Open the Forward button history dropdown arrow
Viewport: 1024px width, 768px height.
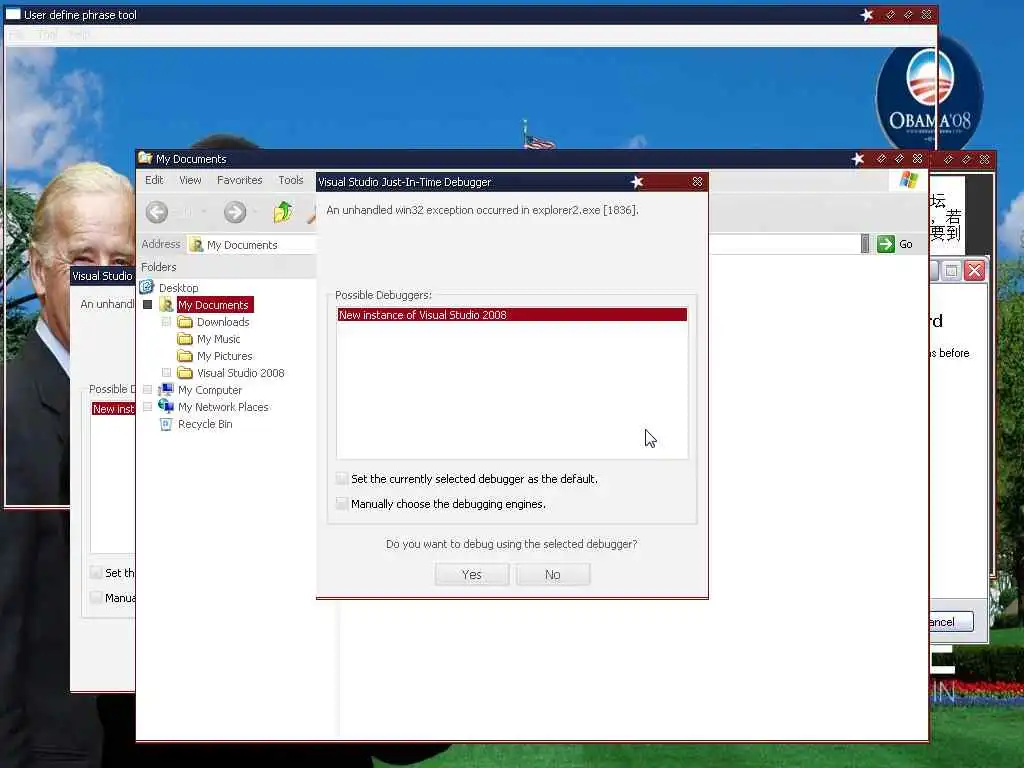click(x=255, y=212)
